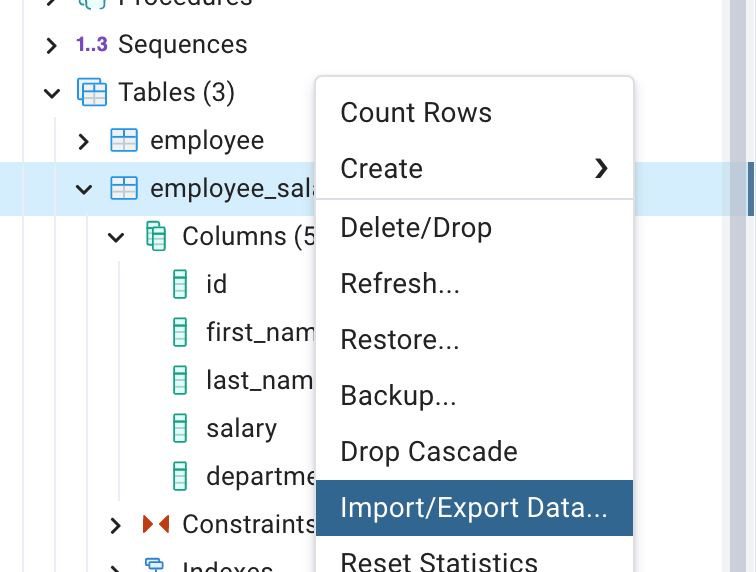Click the id column icon
This screenshot has width=756, height=572.
[181, 285]
